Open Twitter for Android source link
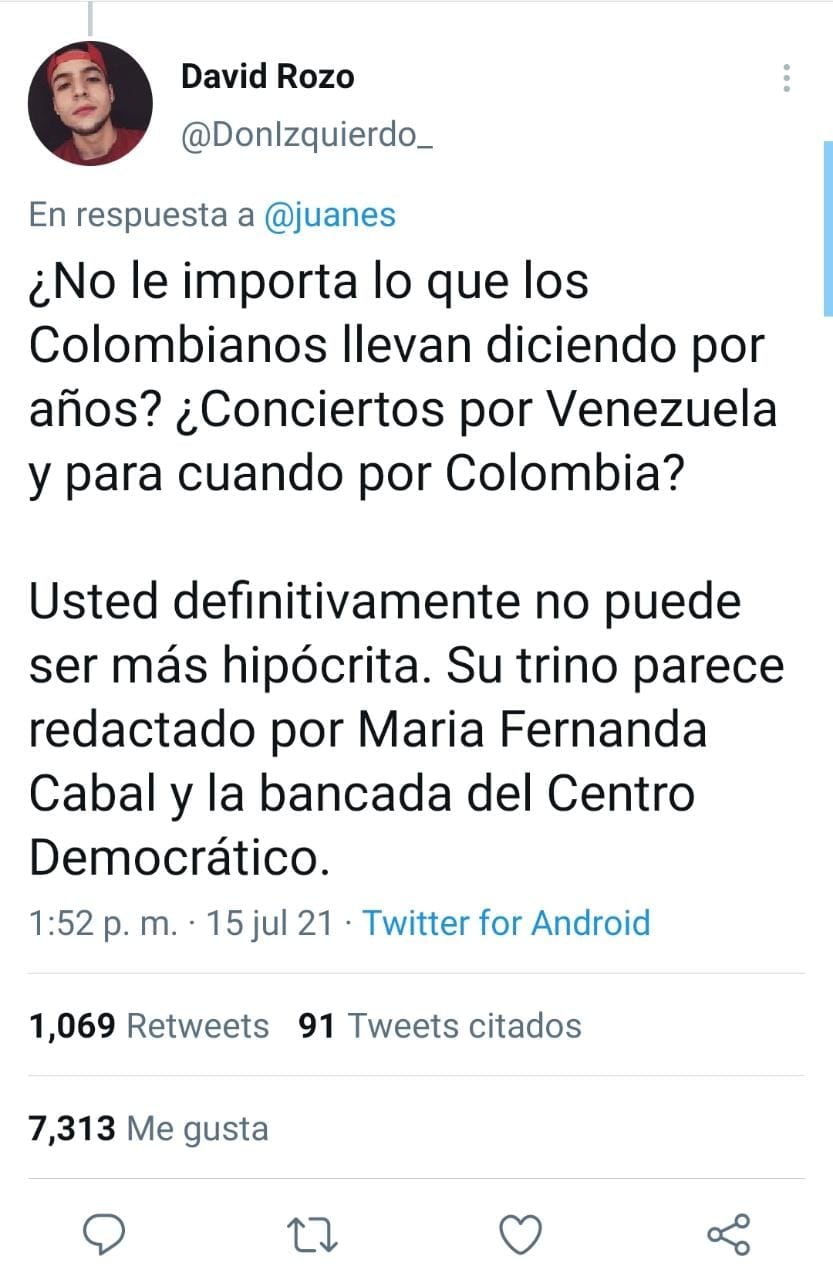 pyautogui.click(x=507, y=923)
